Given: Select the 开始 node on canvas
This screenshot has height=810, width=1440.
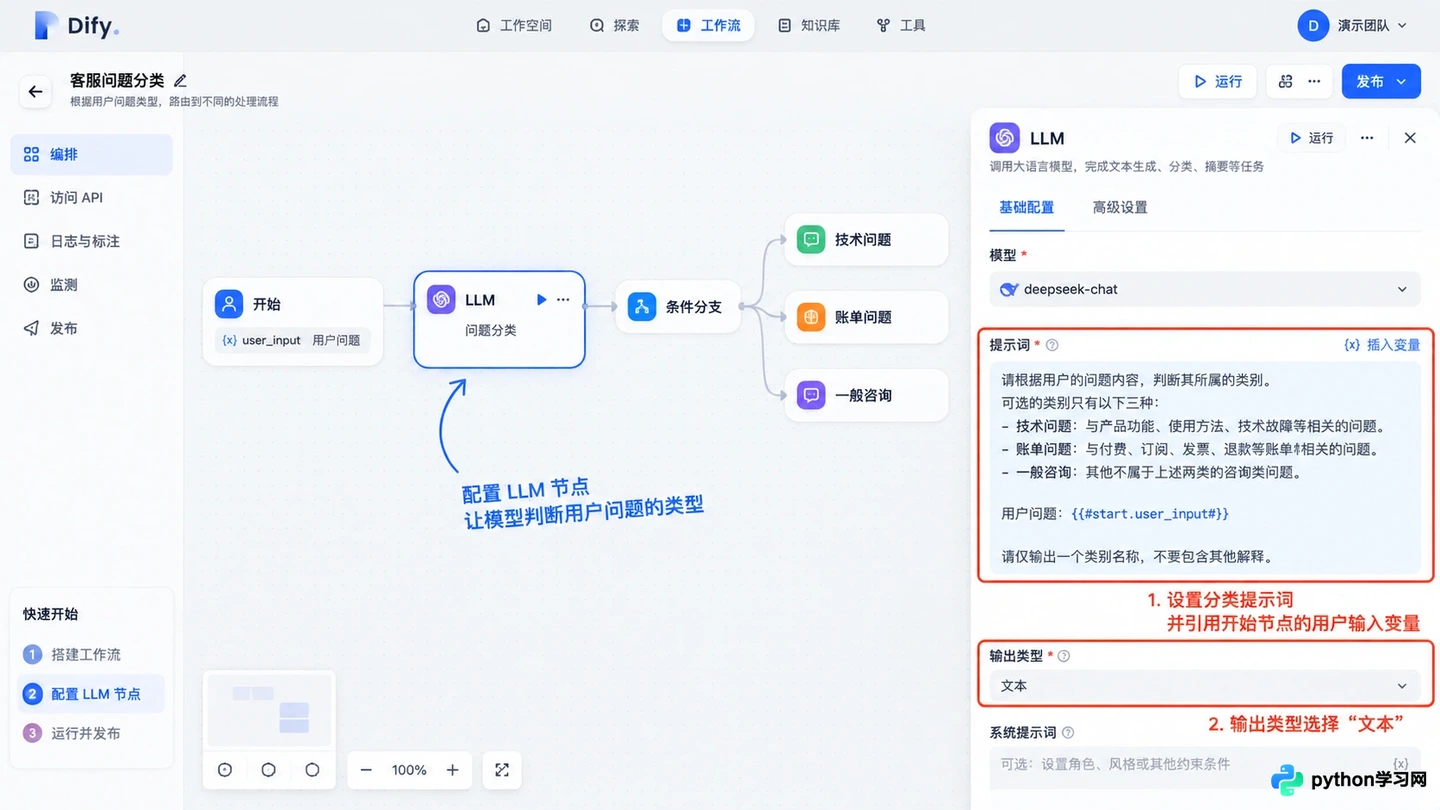Looking at the screenshot, I should pos(293,321).
